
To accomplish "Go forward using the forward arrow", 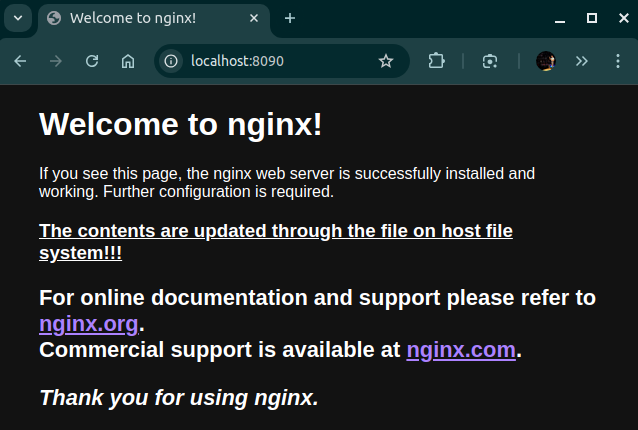I will (56, 61).
